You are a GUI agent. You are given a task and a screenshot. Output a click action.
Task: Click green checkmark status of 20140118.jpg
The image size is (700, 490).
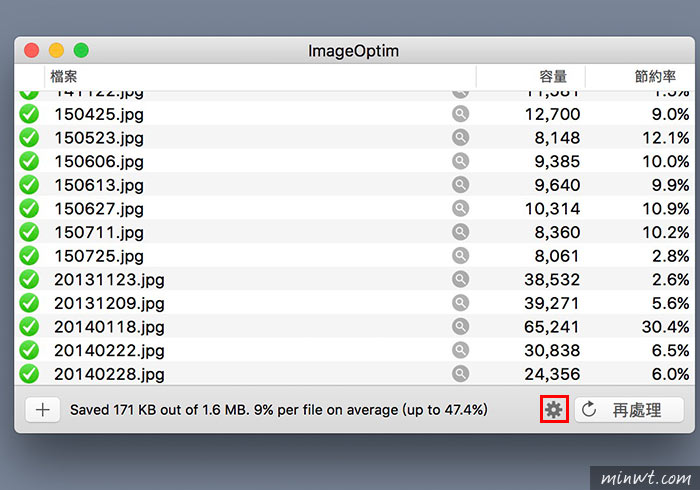(29, 327)
